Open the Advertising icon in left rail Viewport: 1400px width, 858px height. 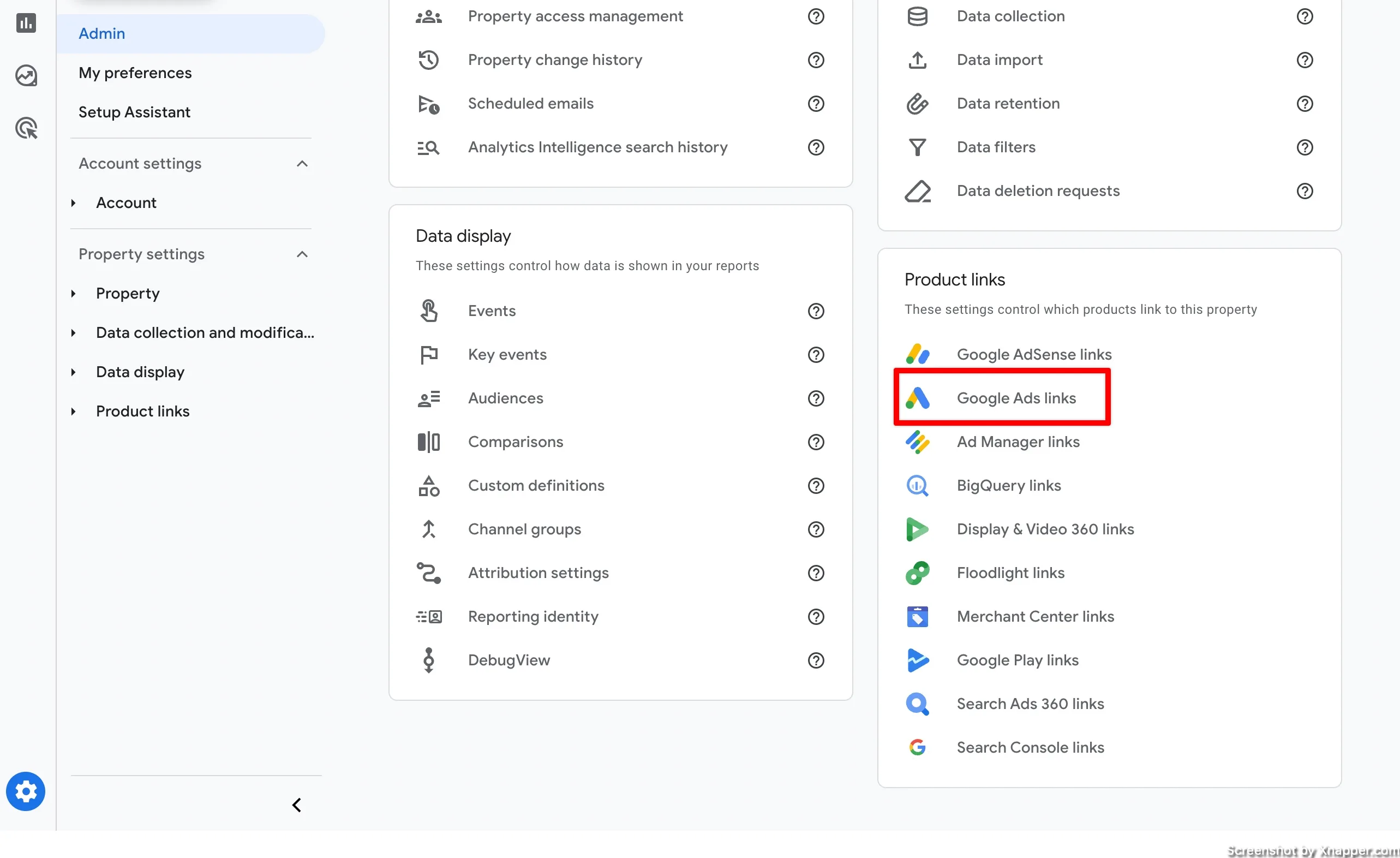click(26, 128)
